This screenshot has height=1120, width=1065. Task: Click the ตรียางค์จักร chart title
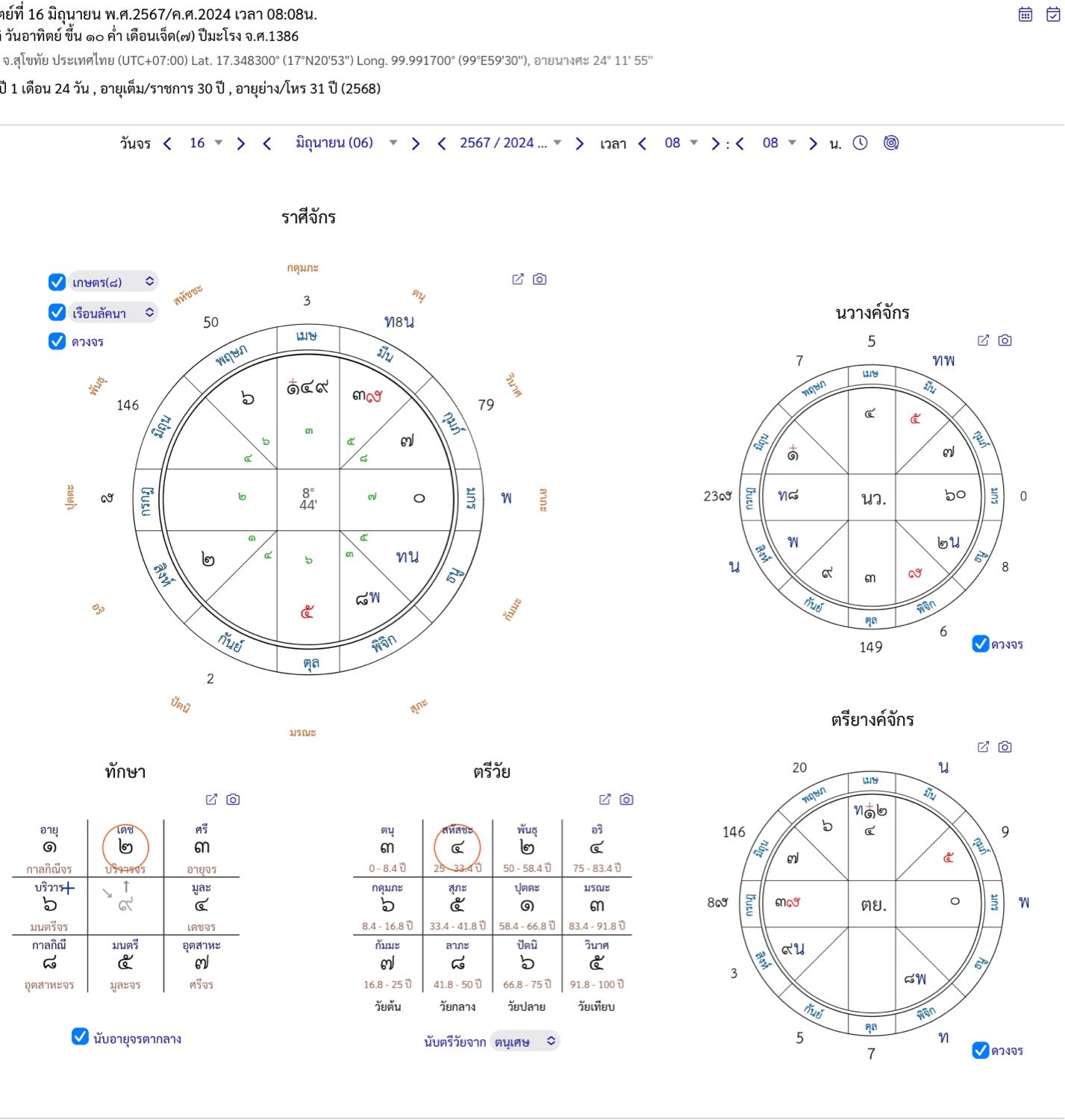coord(872,720)
